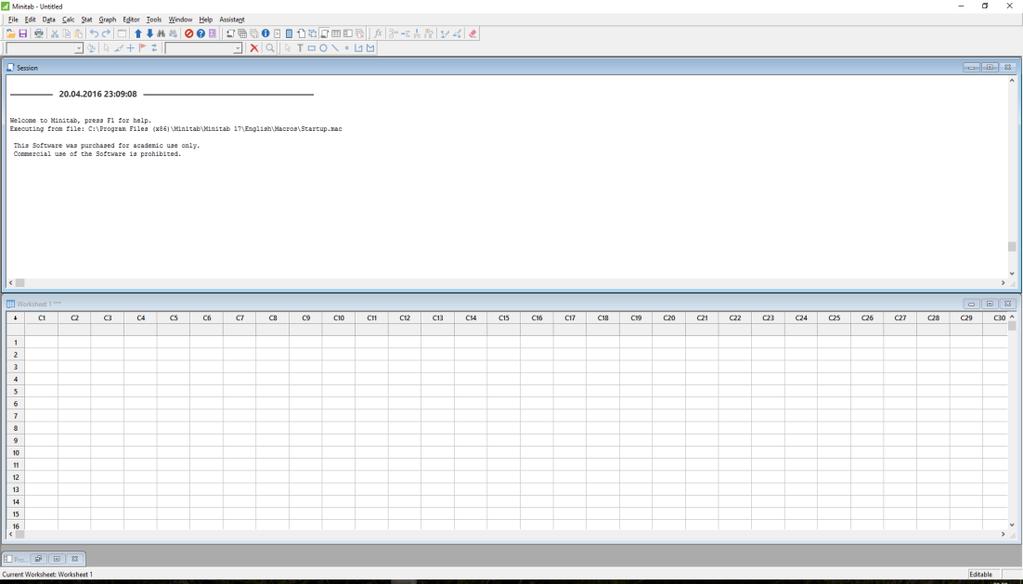The image size is (1023, 584).
Task: Click the Assign Formula fx icon
Action: point(378,33)
